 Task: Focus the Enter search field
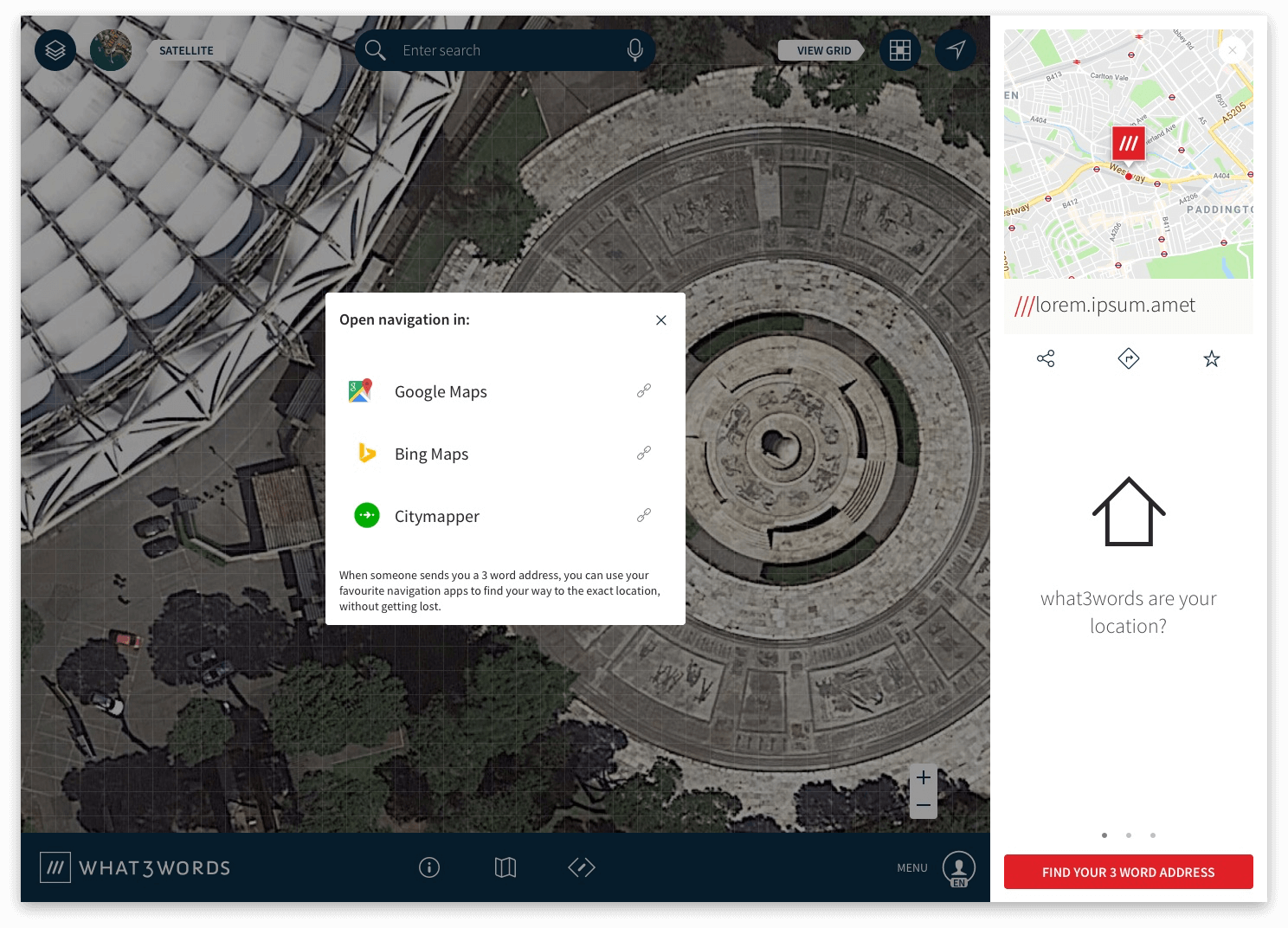[x=505, y=50]
